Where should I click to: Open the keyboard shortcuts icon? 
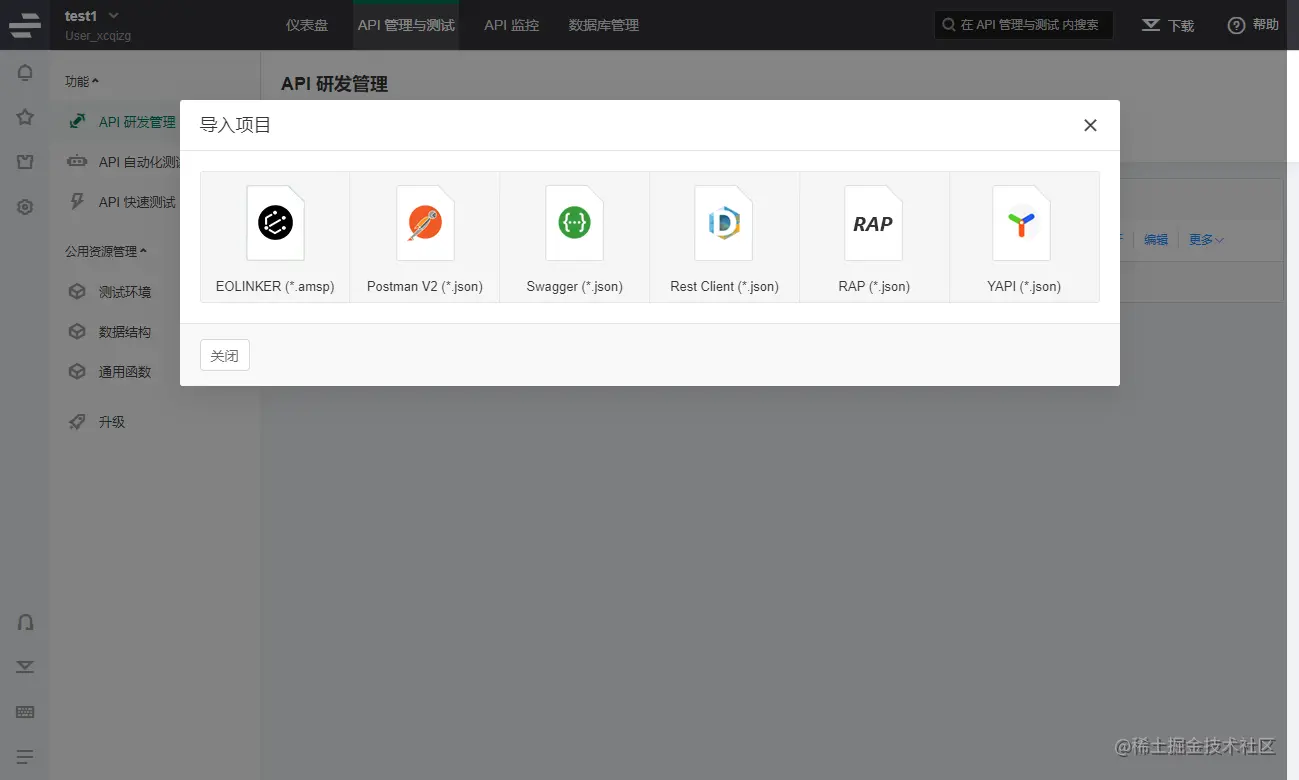[25, 712]
